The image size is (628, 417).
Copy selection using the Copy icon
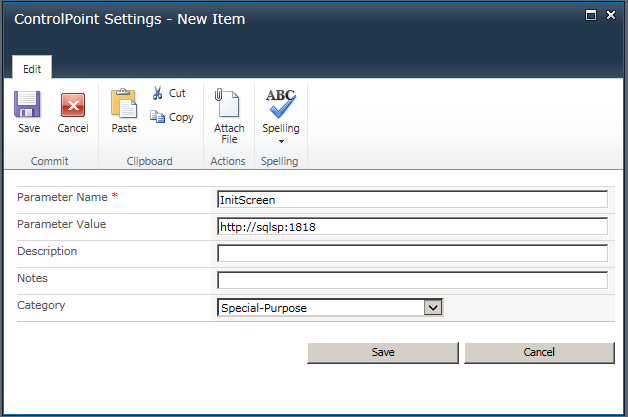coord(158,117)
